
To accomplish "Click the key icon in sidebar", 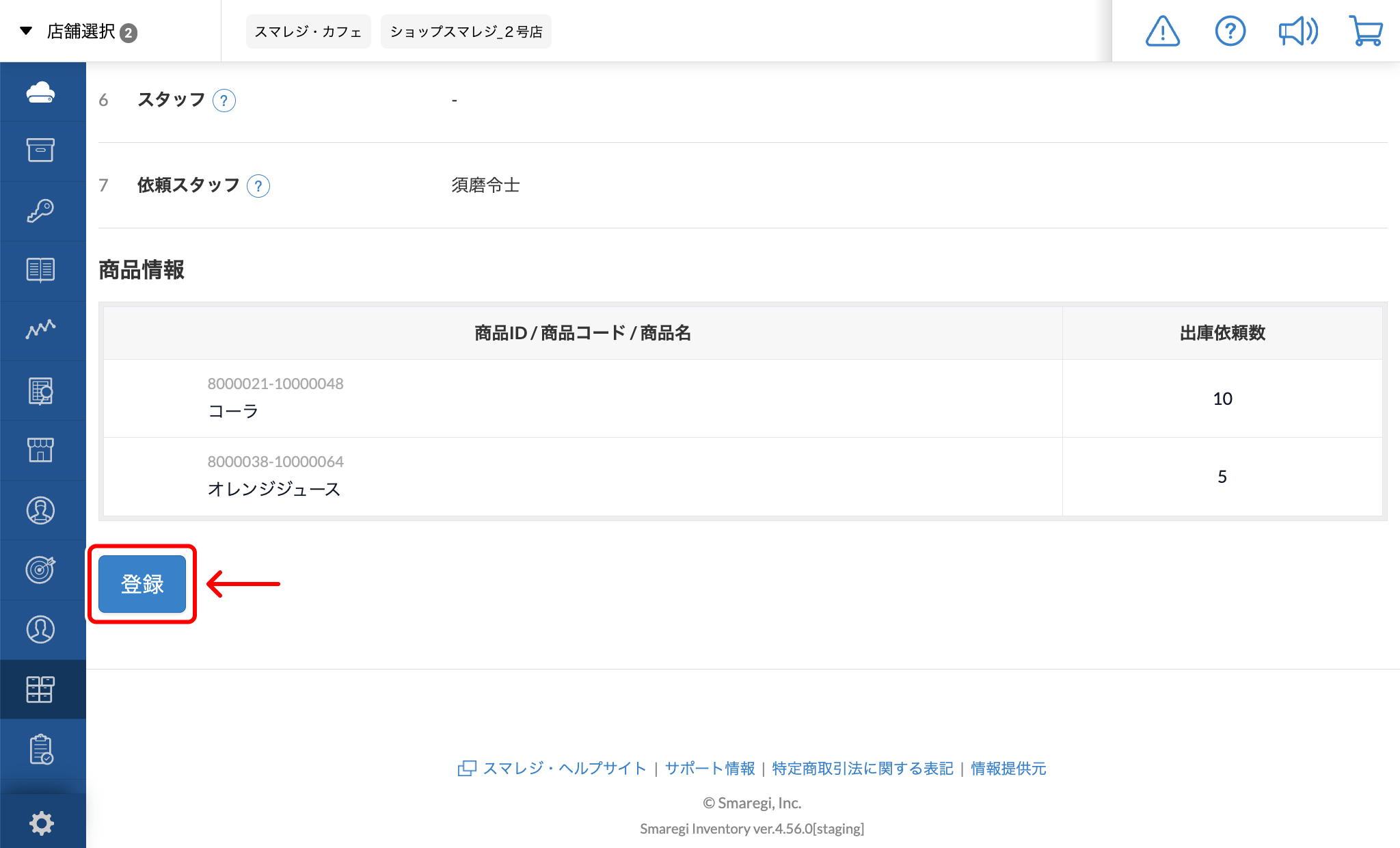I will (x=41, y=211).
